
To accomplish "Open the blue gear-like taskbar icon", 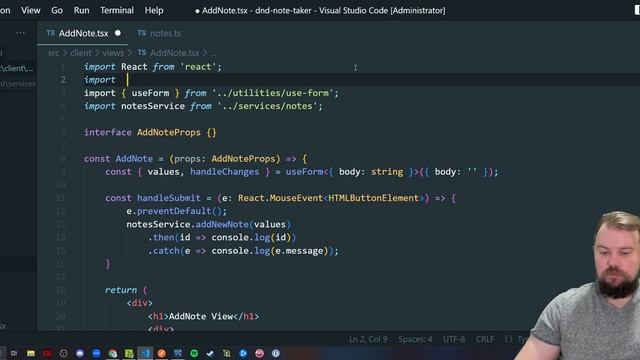I will click(243, 353).
